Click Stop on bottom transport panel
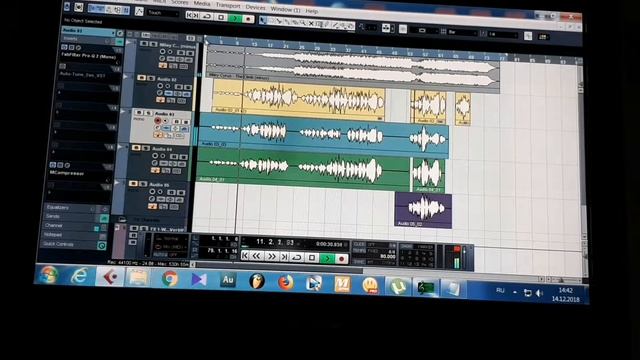Viewport: 640px width, 360px height. point(312,258)
